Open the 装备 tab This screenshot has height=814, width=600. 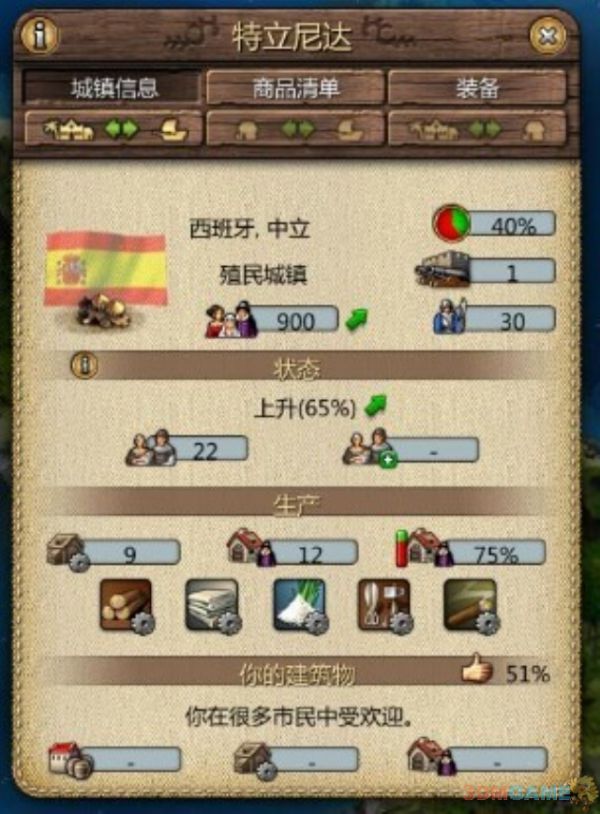pos(477,87)
